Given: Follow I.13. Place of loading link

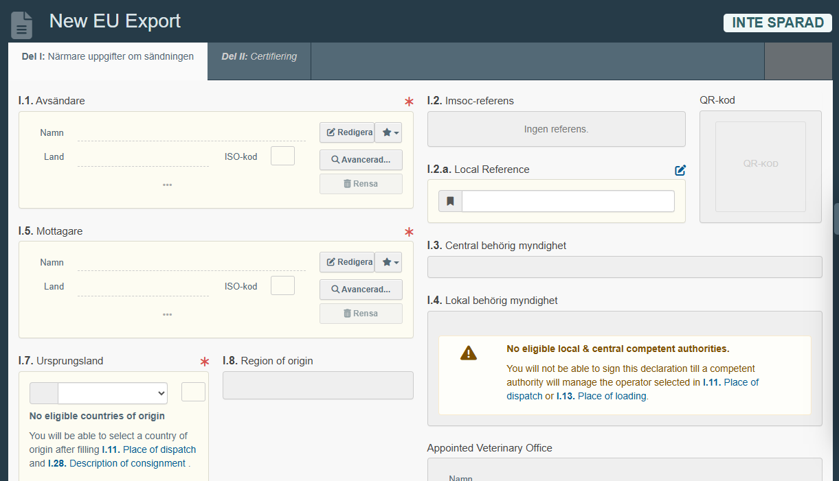Looking at the screenshot, I should point(601,396).
